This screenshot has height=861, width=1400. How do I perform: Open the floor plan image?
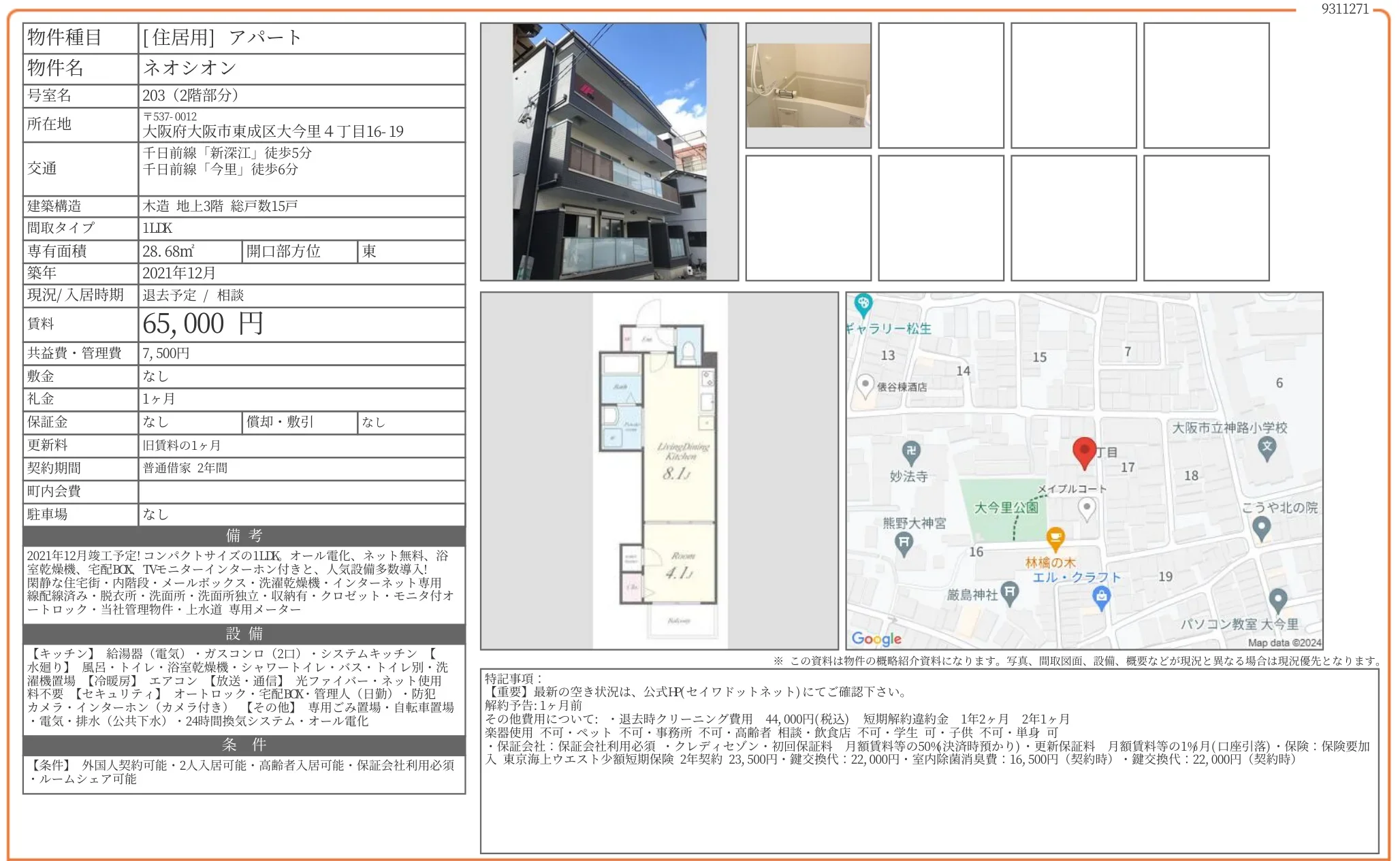[x=659, y=470]
